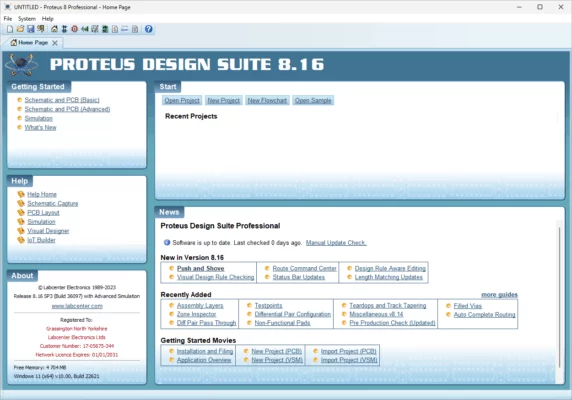
Task: Open Filled Vias guide
Action: [468, 306]
